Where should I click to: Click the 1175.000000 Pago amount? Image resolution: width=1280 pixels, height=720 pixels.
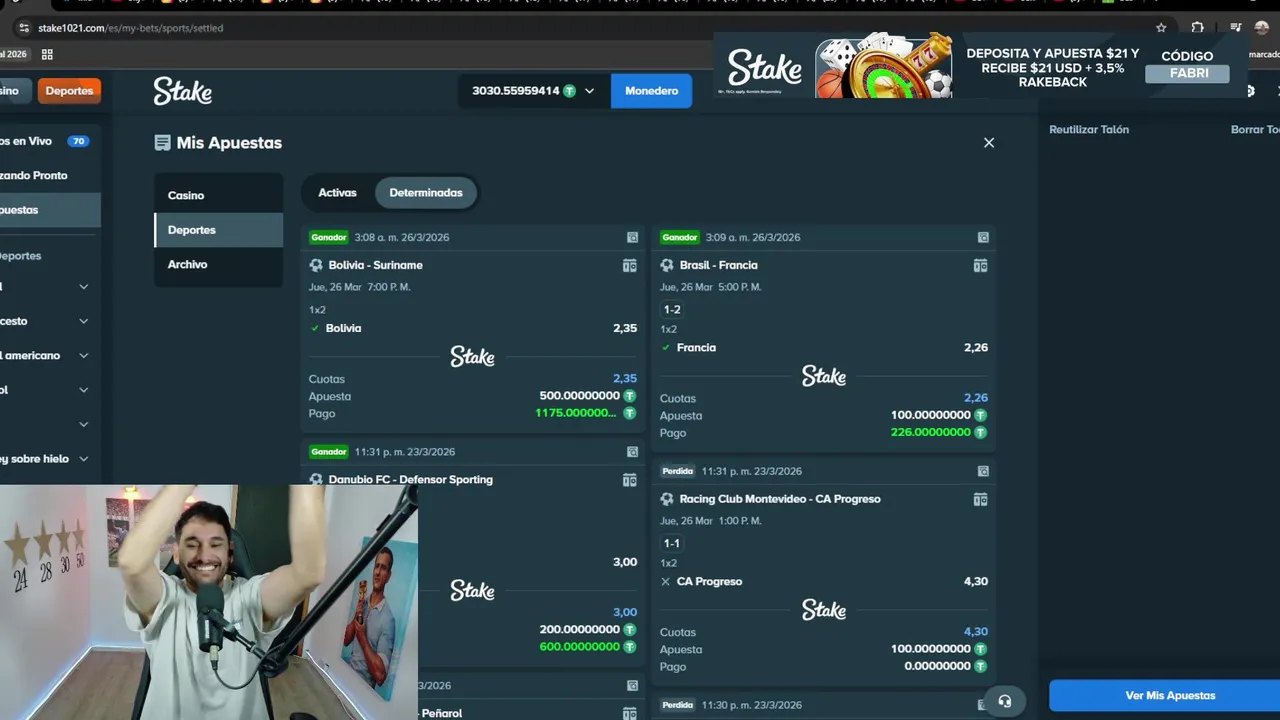tap(576, 413)
